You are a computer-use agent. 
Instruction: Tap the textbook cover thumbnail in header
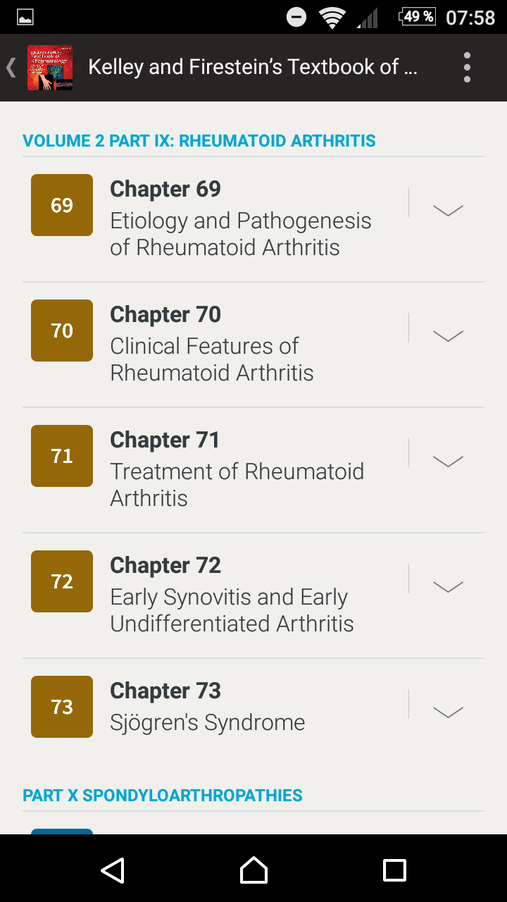[x=49, y=67]
